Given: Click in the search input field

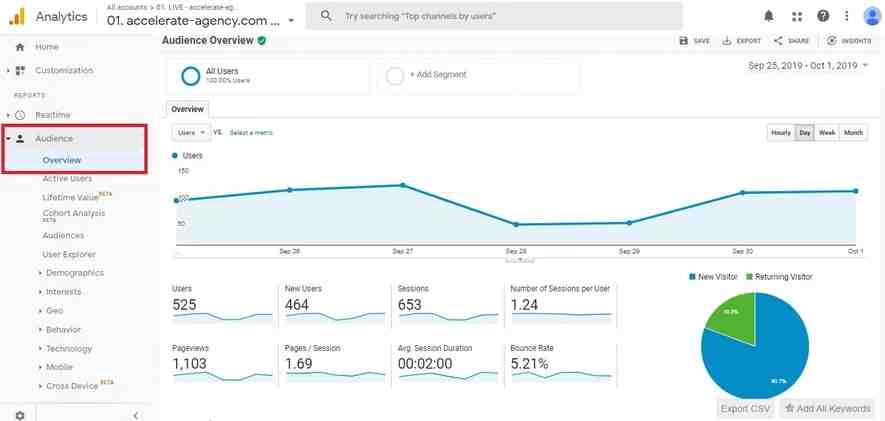Looking at the screenshot, I should pyautogui.click(x=494, y=16).
